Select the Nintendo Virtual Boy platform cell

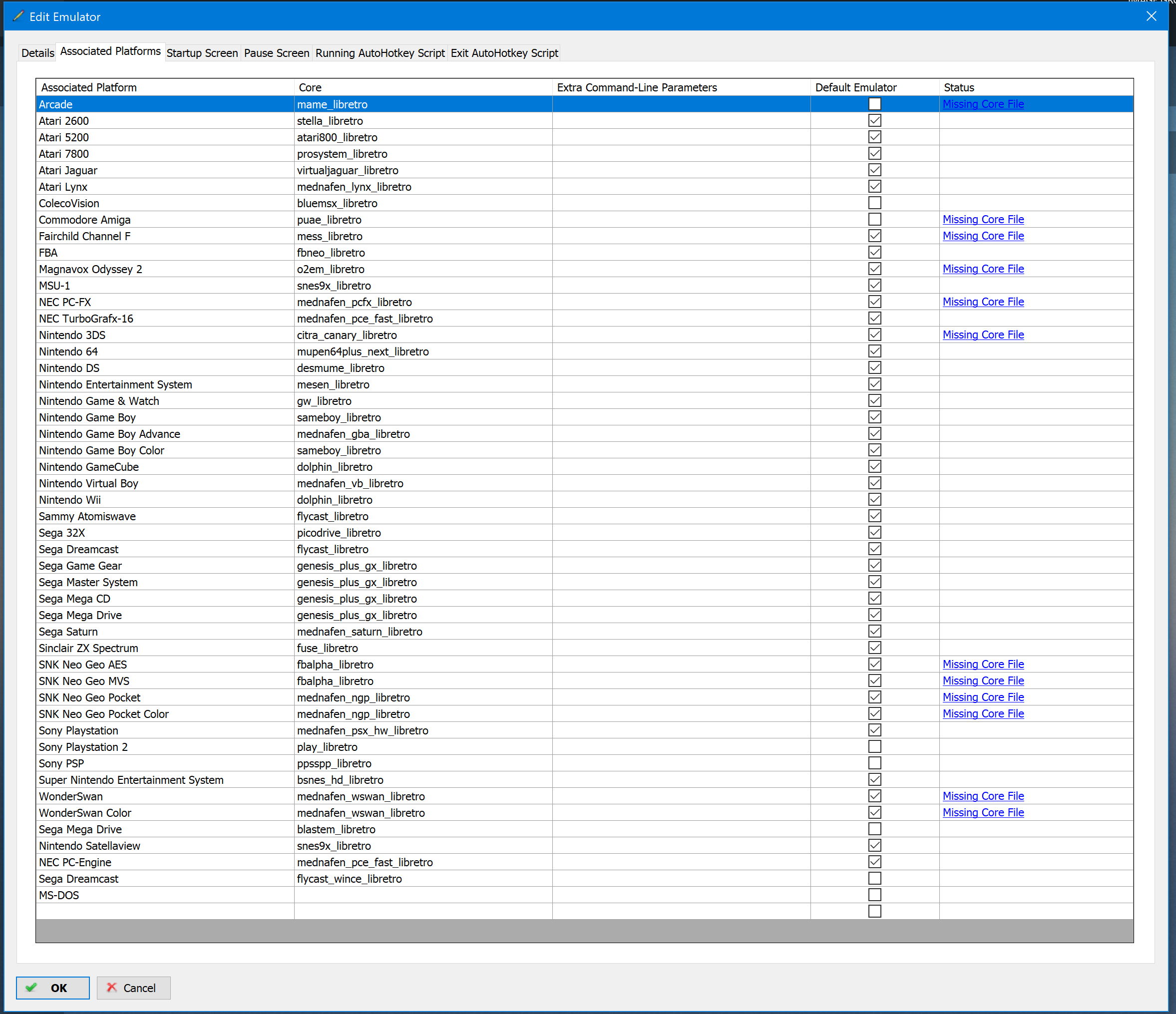click(x=165, y=483)
